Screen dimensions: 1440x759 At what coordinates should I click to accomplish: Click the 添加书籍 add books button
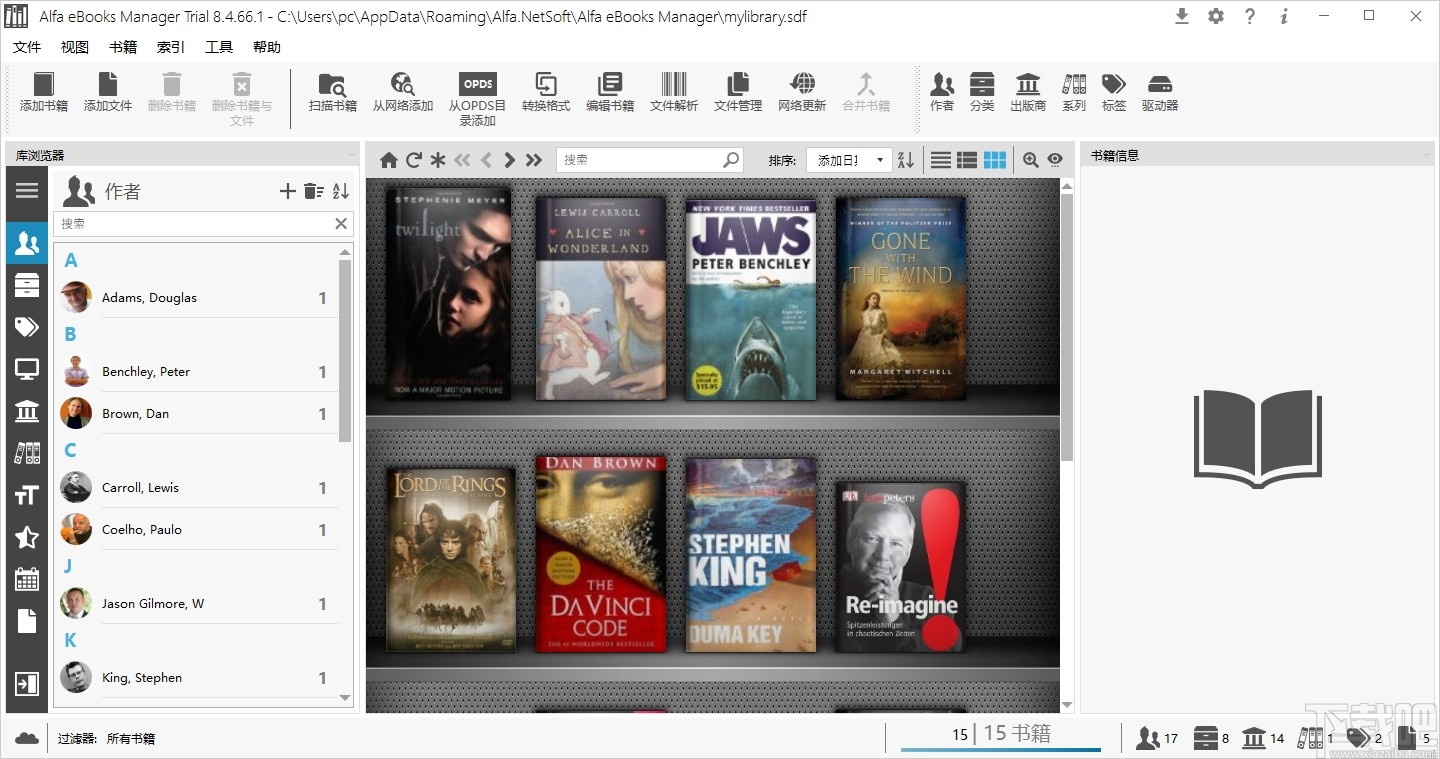42,95
